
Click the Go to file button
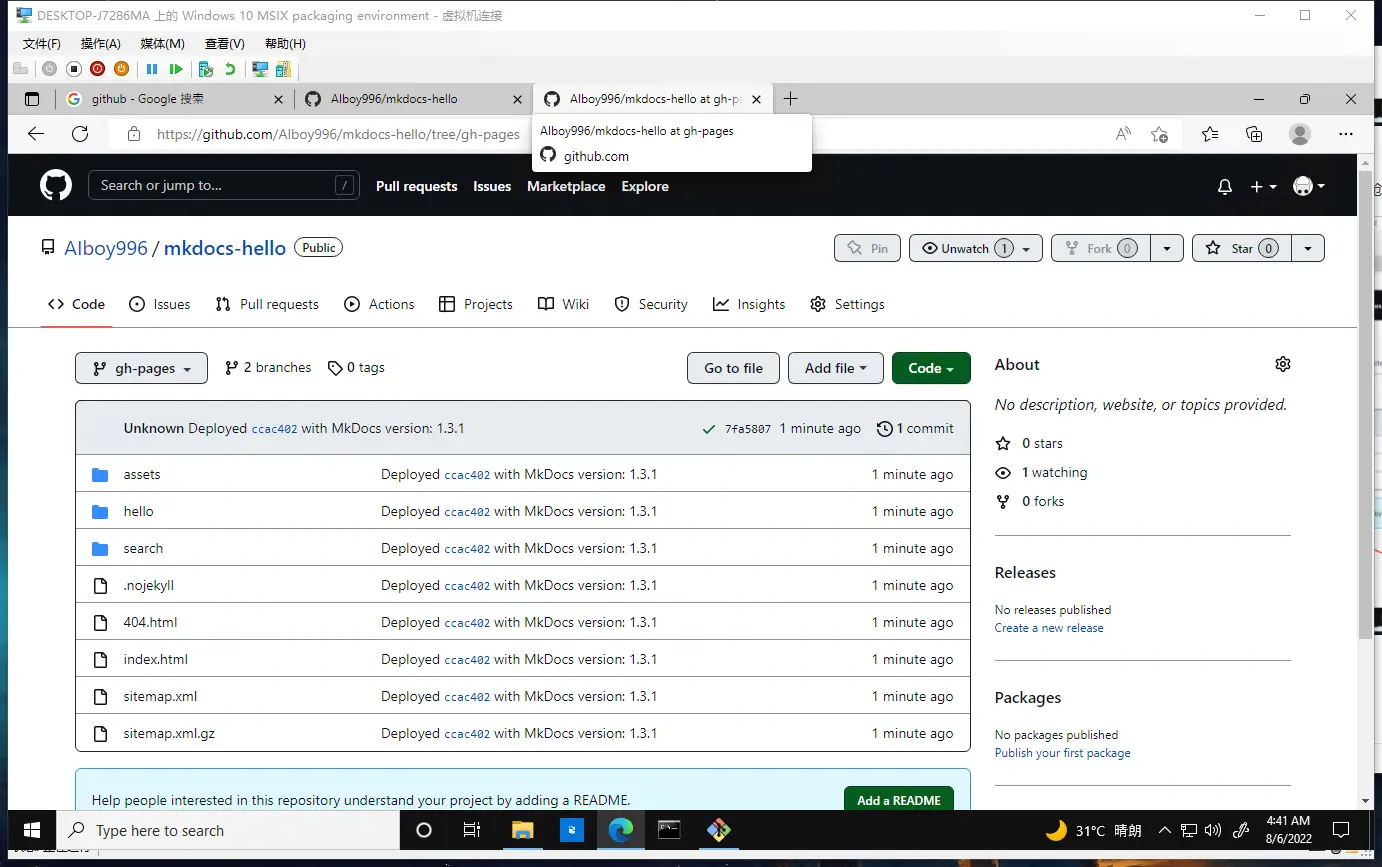[733, 368]
